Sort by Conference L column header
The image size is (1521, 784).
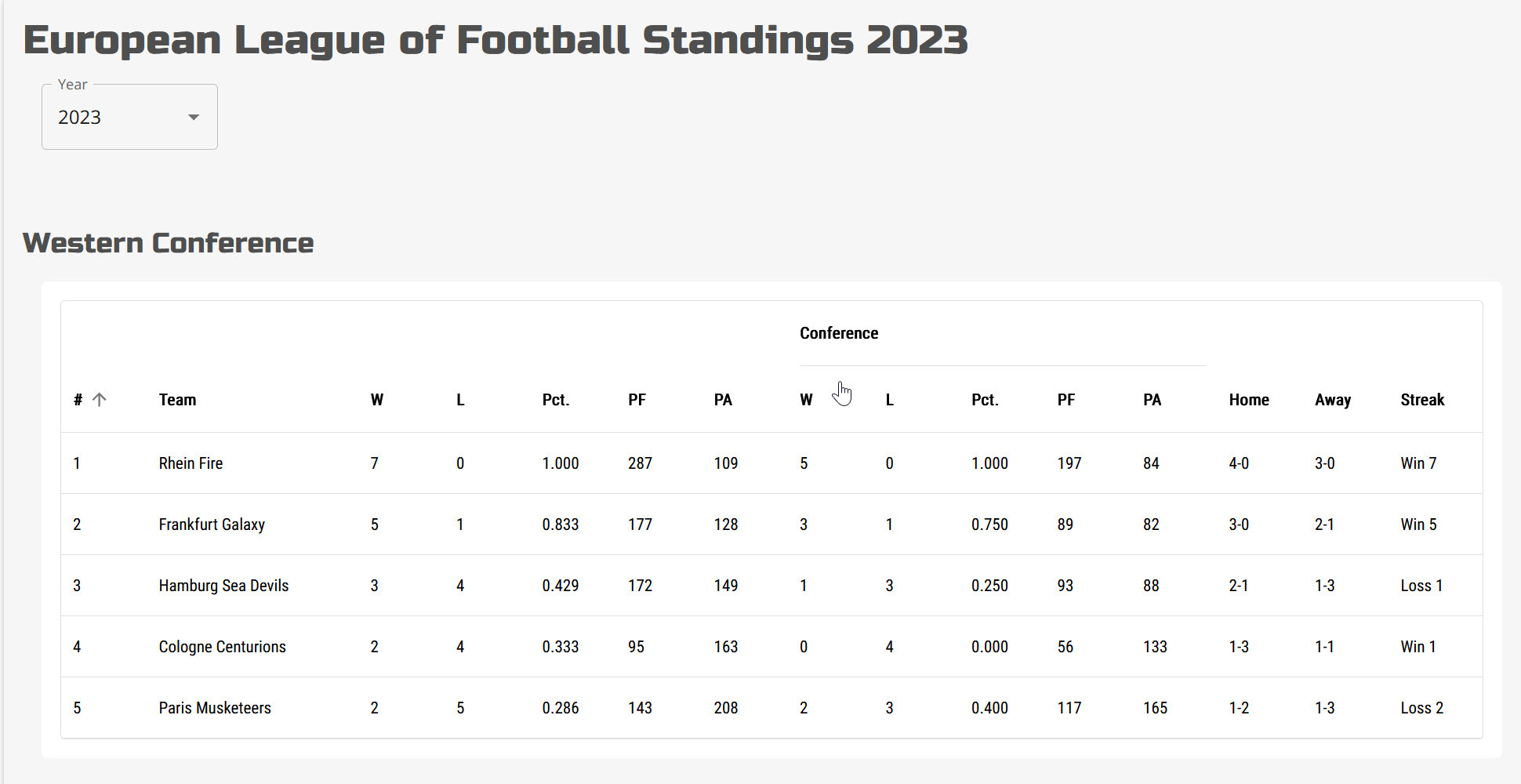click(x=890, y=400)
